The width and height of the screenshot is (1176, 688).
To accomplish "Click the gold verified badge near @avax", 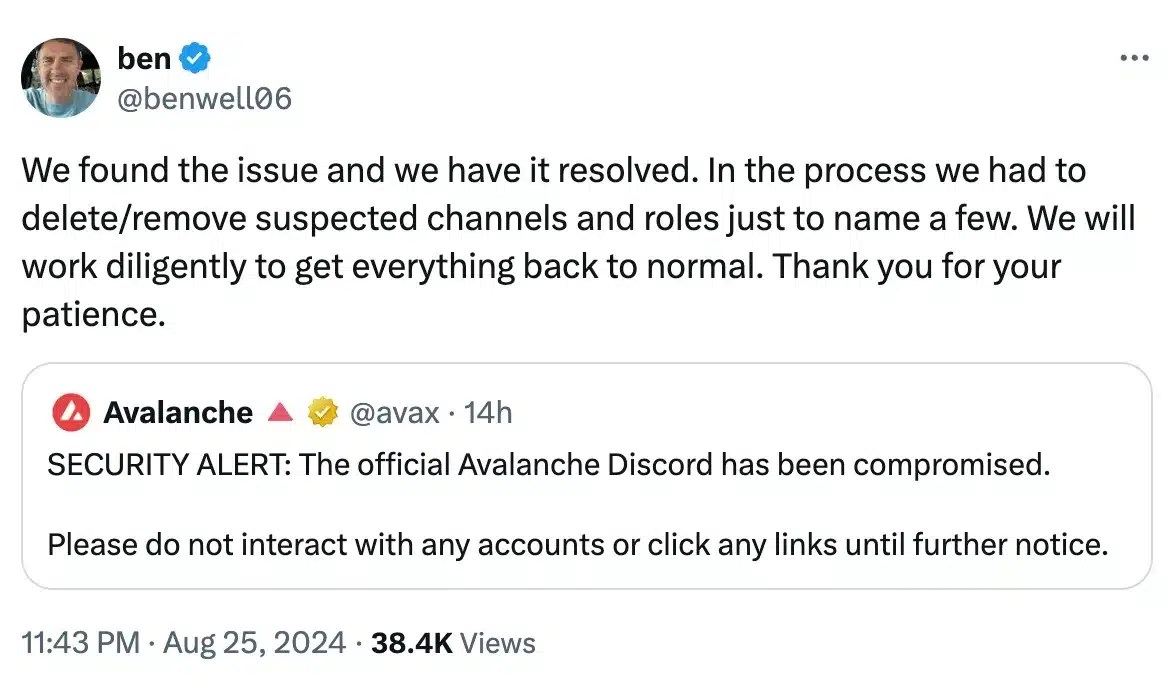I will pyautogui.click(x=322, y=412).
